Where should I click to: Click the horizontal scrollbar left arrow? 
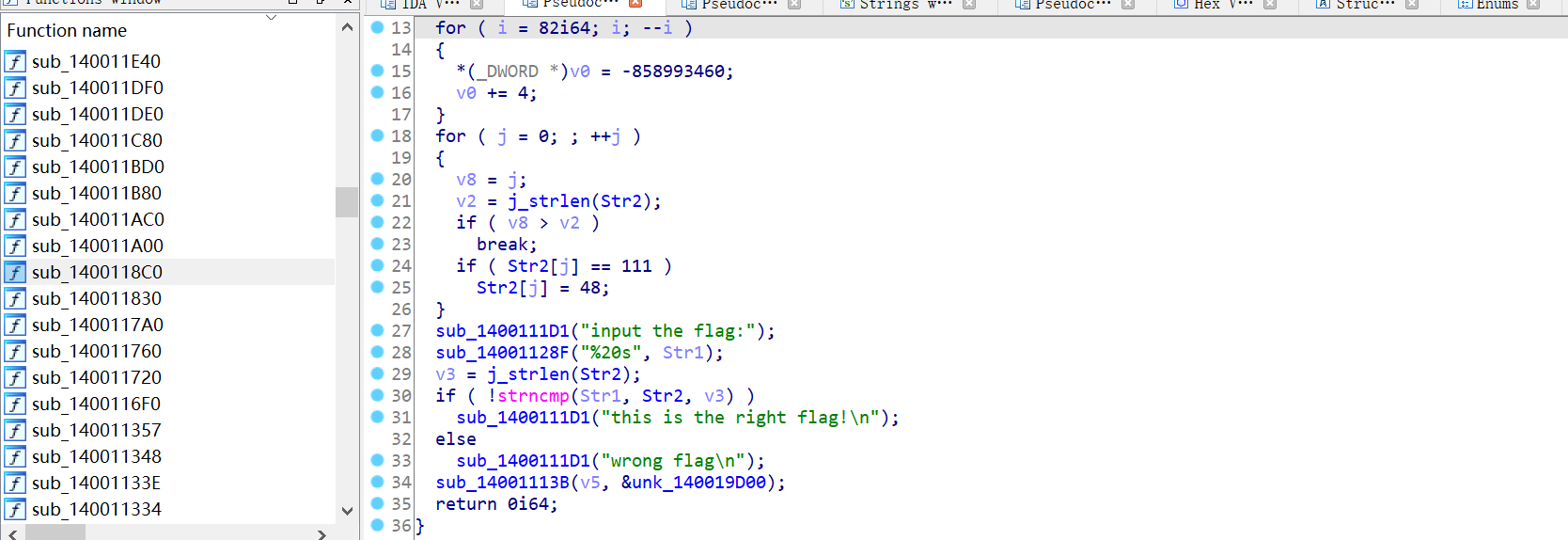11,534
